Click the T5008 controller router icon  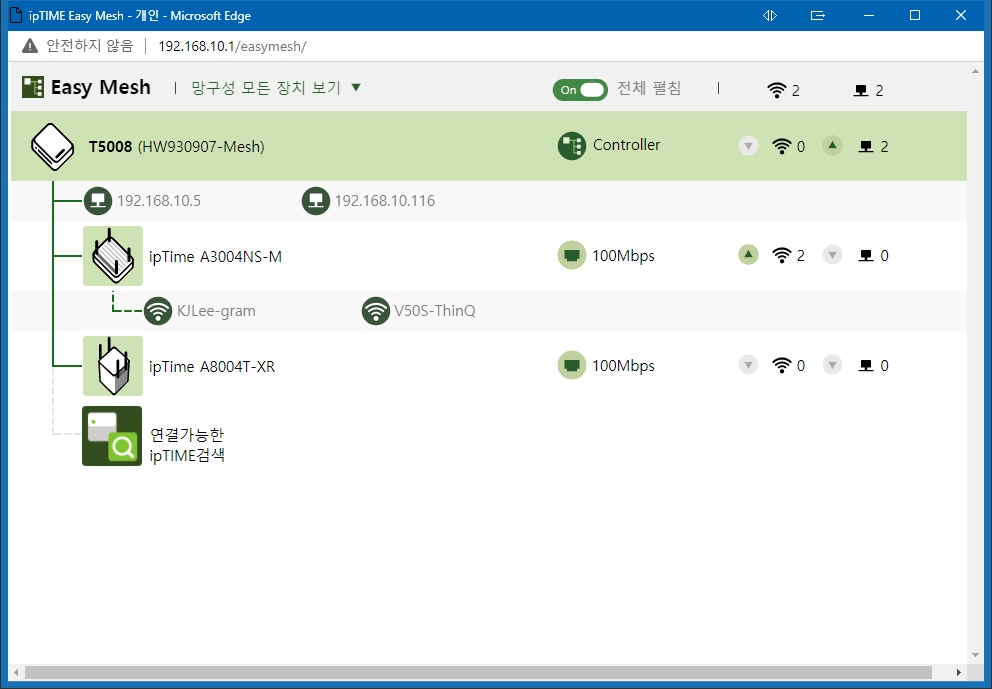coord(53,146)
